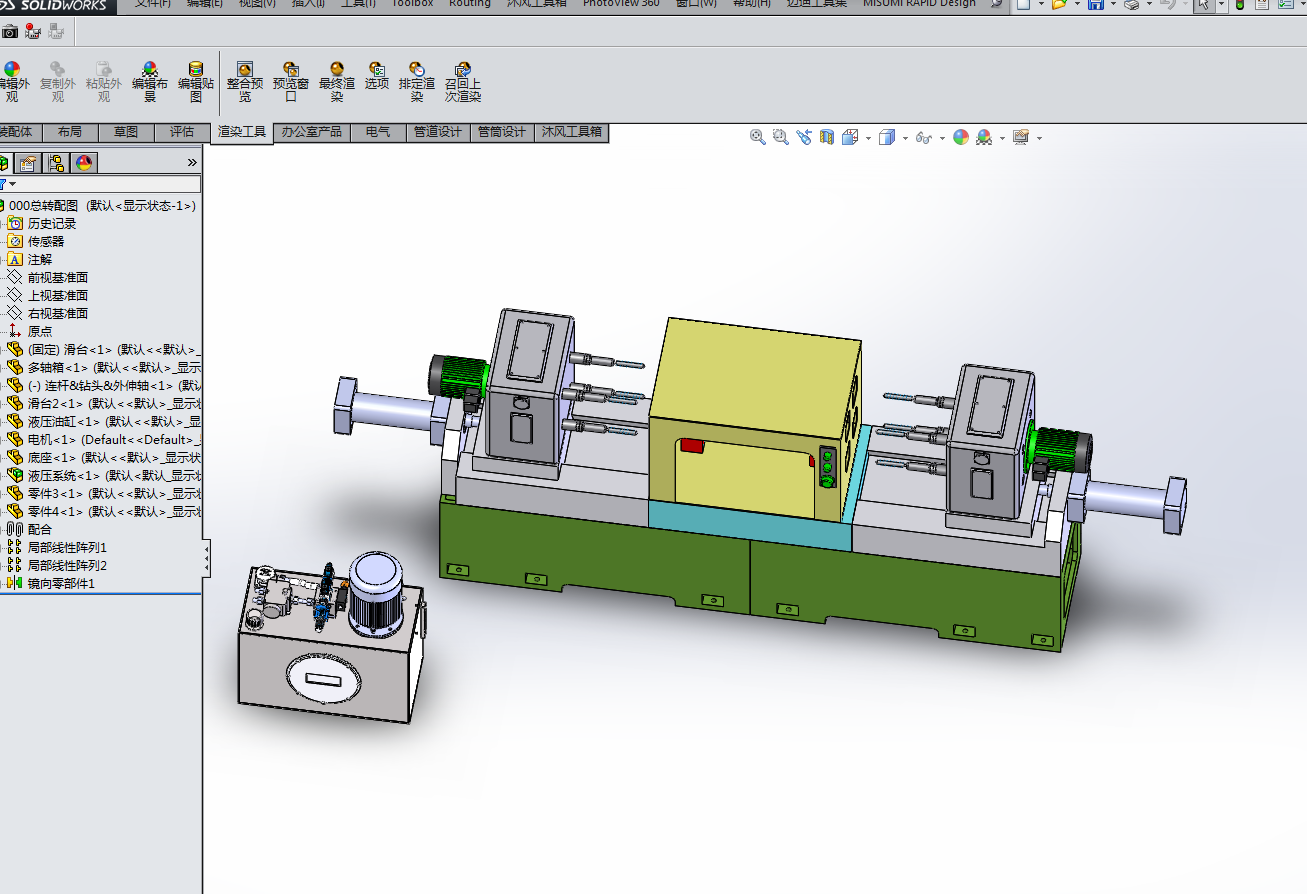Image resolution: width=1307 pixels, height=894 pixels.
Task: Click the Edit Decal (编辑贴图) tool
Action: click(x=196, y=81)
